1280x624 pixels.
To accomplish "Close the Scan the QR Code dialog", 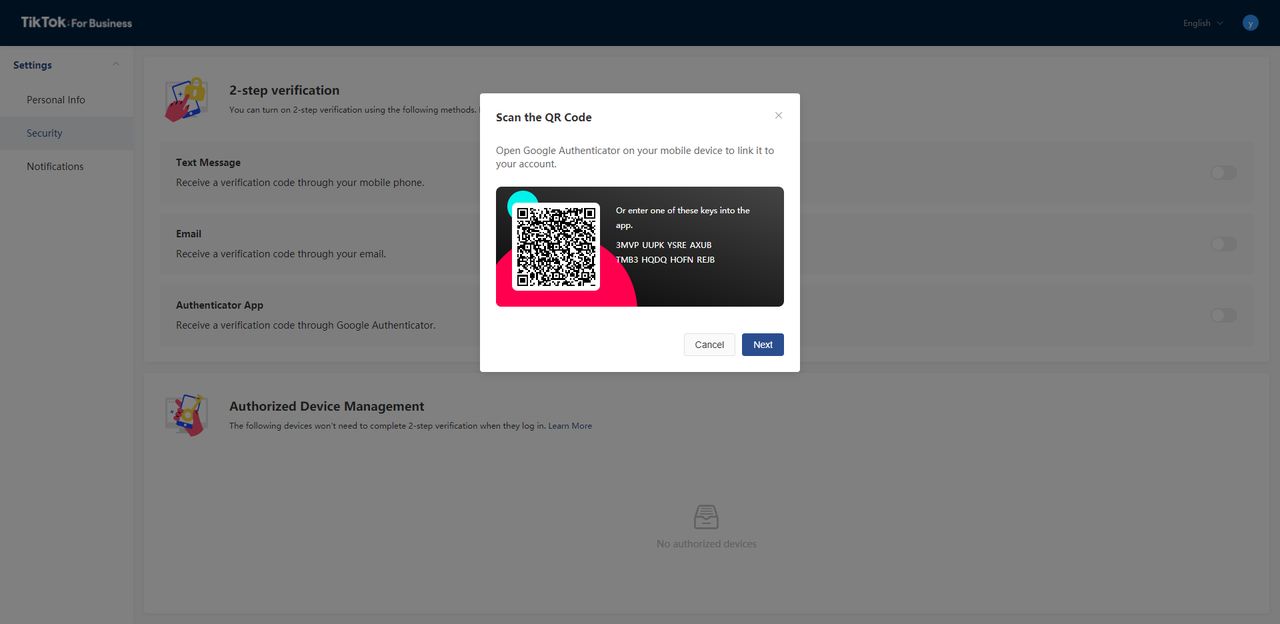I will click(x=779, y=116).
